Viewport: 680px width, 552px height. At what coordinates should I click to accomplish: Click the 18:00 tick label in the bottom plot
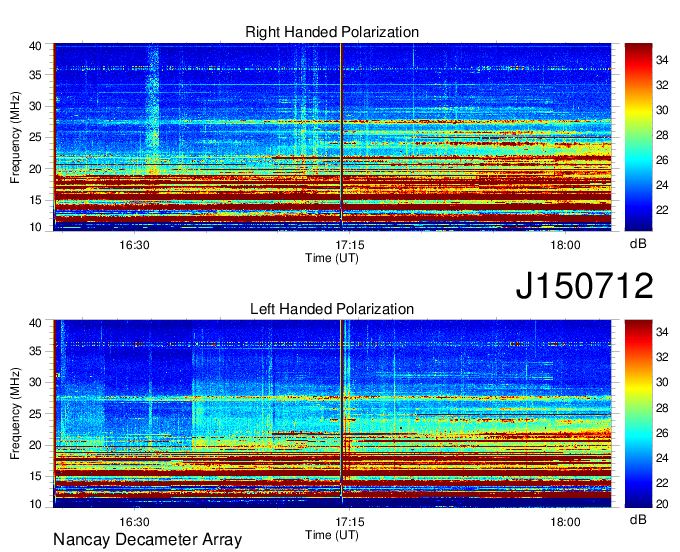click(x=565, y=522)
